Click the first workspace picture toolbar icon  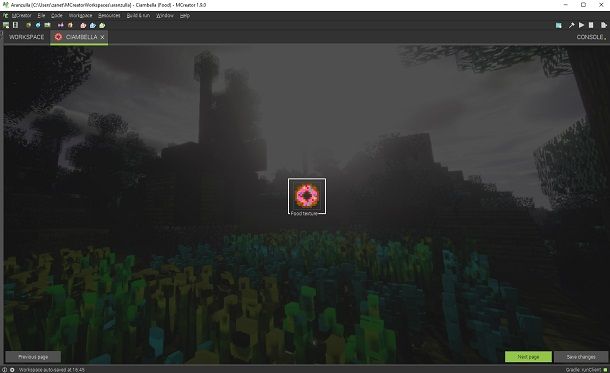(x=6, y=25)
